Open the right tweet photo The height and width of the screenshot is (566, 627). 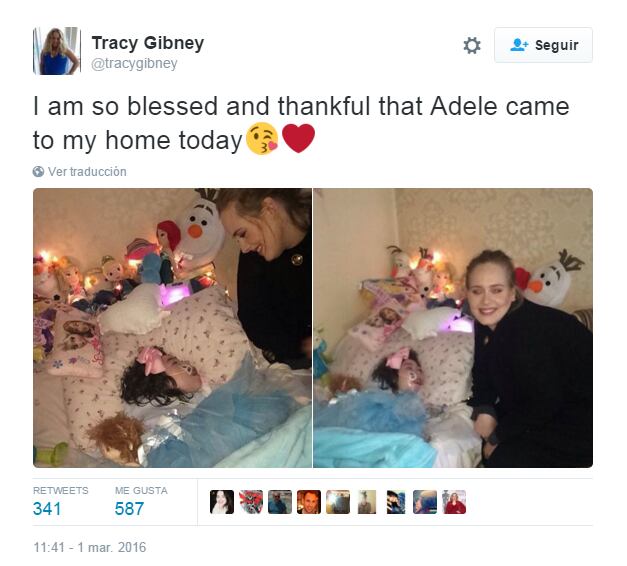[453, 328]
